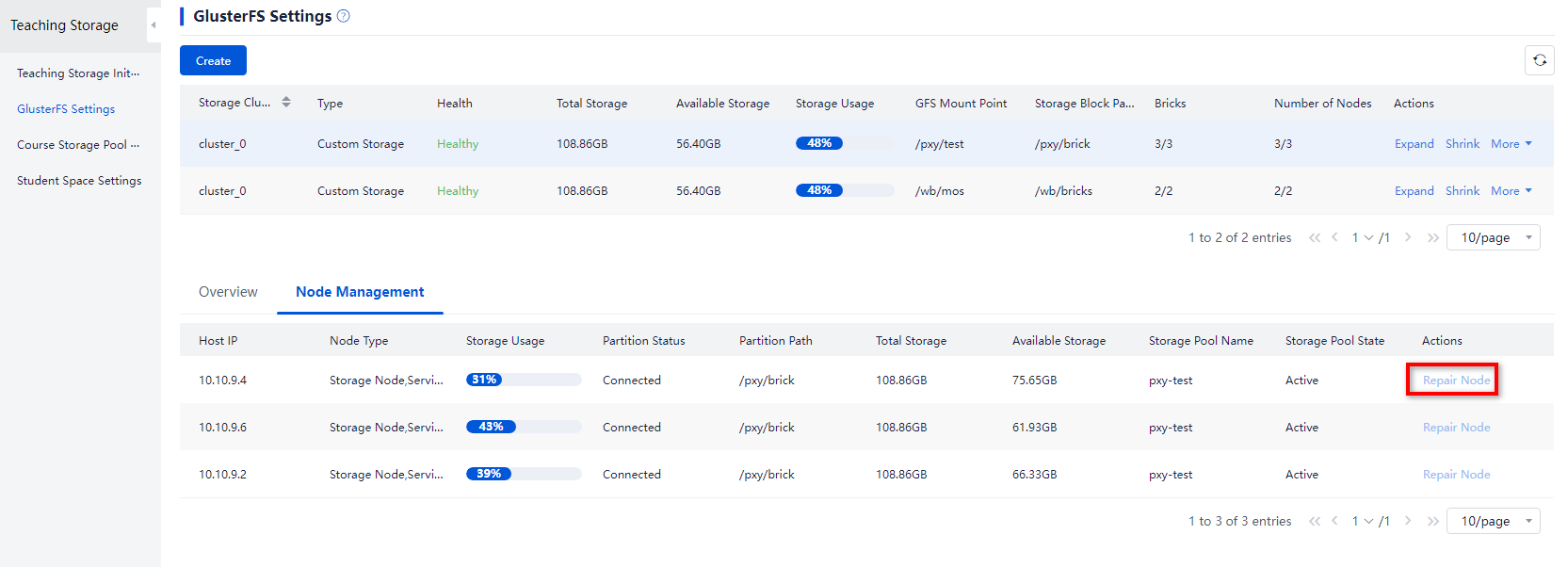Click the GFS Mount Point column header
Screen dimensions: 1568x567
tap(961, 104)
